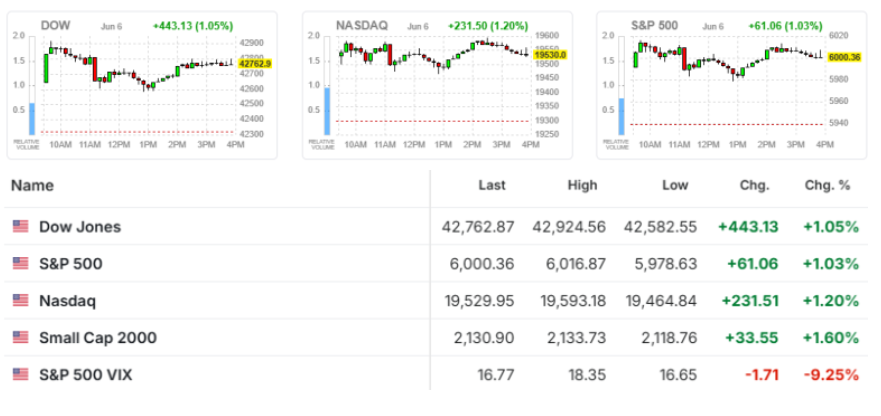
Task: Click NASDAQ chart change +231.50 (1.20%)
Action: pos(488,26)
